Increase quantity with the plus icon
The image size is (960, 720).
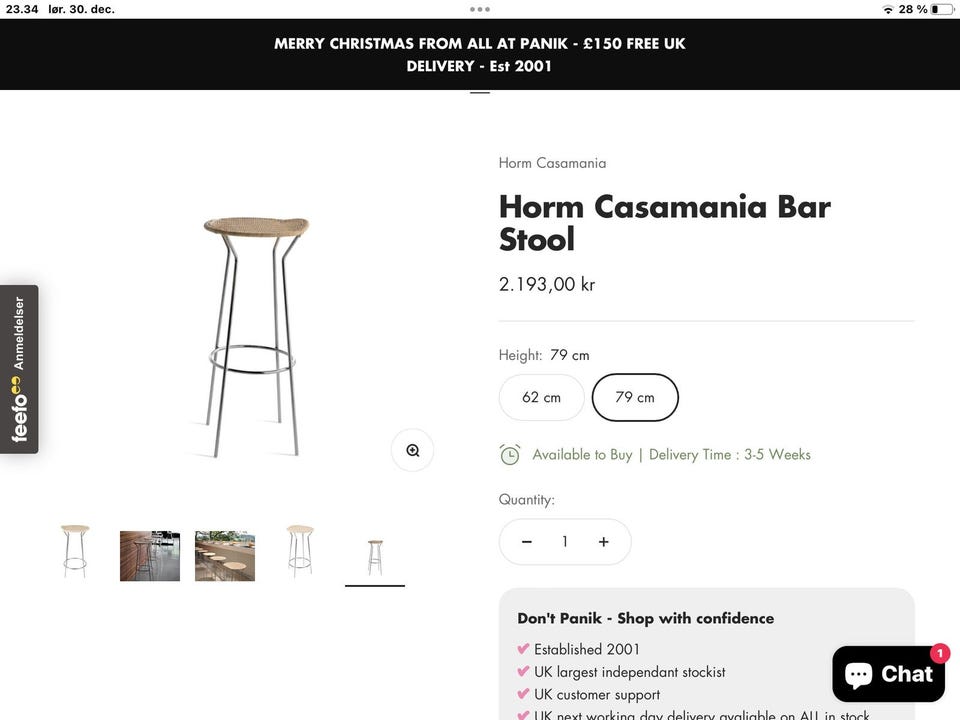coord(603,542)
